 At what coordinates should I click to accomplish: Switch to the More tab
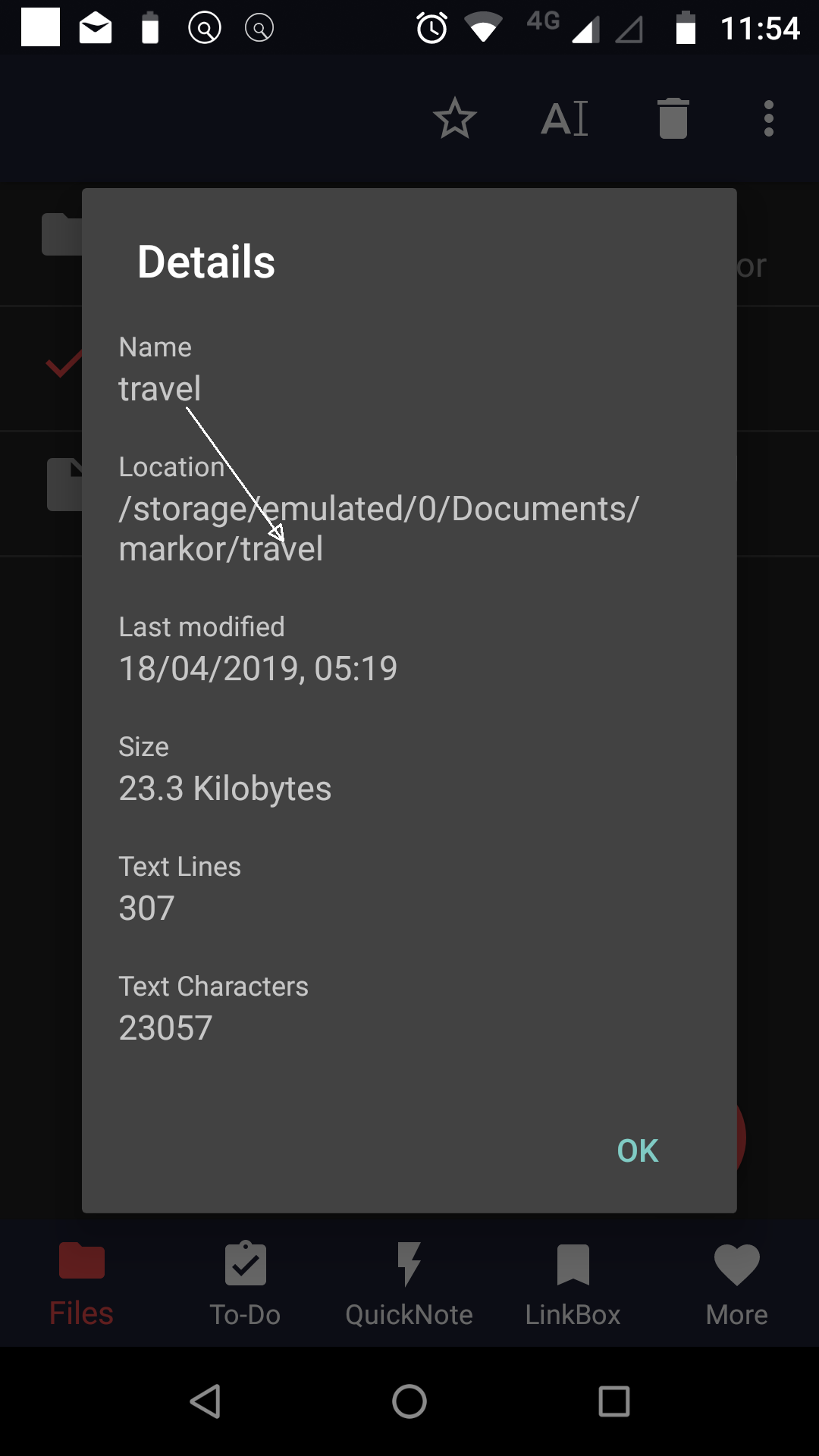pos(736,1285)
